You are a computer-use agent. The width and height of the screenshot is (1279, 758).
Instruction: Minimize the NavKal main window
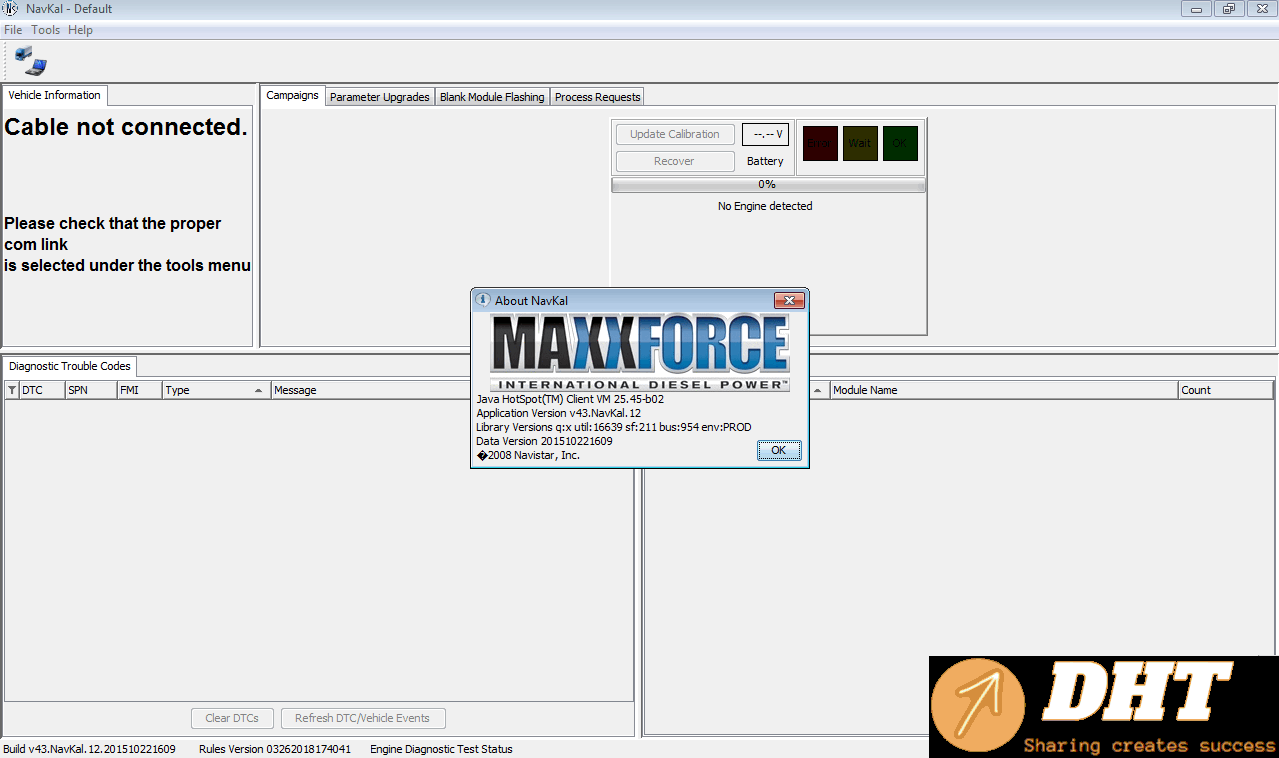pos(1196,9)
